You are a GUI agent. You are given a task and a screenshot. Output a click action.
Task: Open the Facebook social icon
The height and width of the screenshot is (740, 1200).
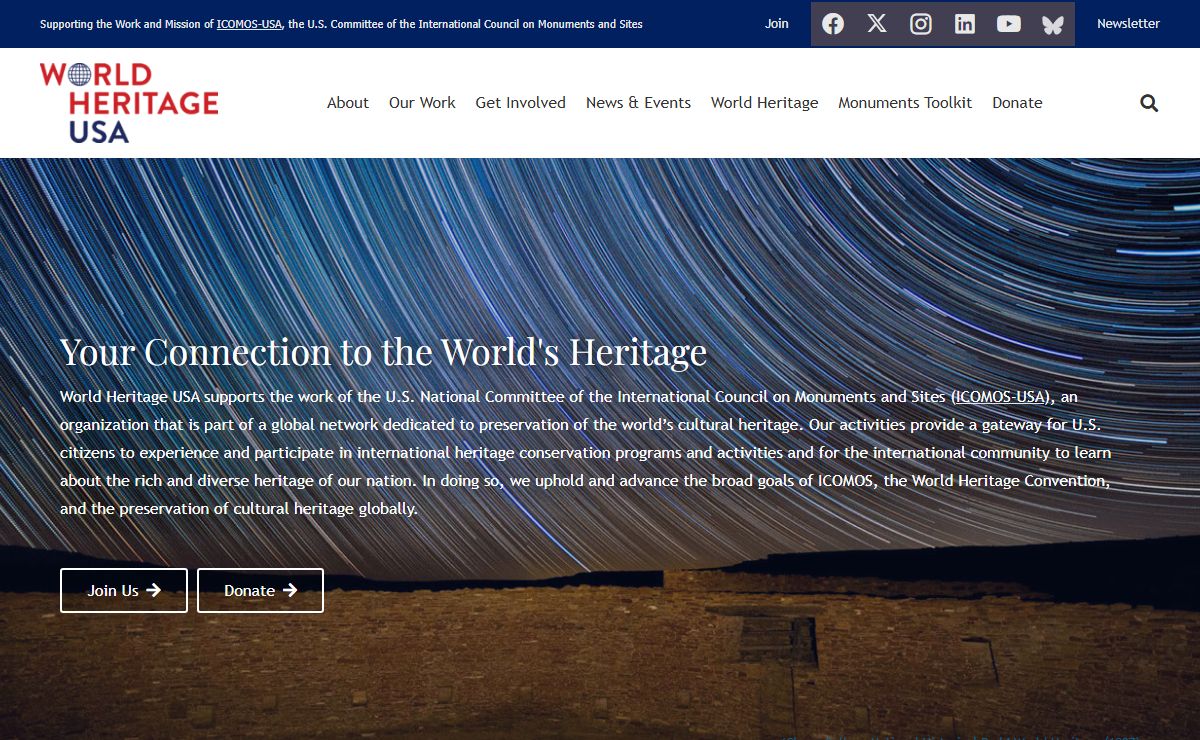point(833,24)
